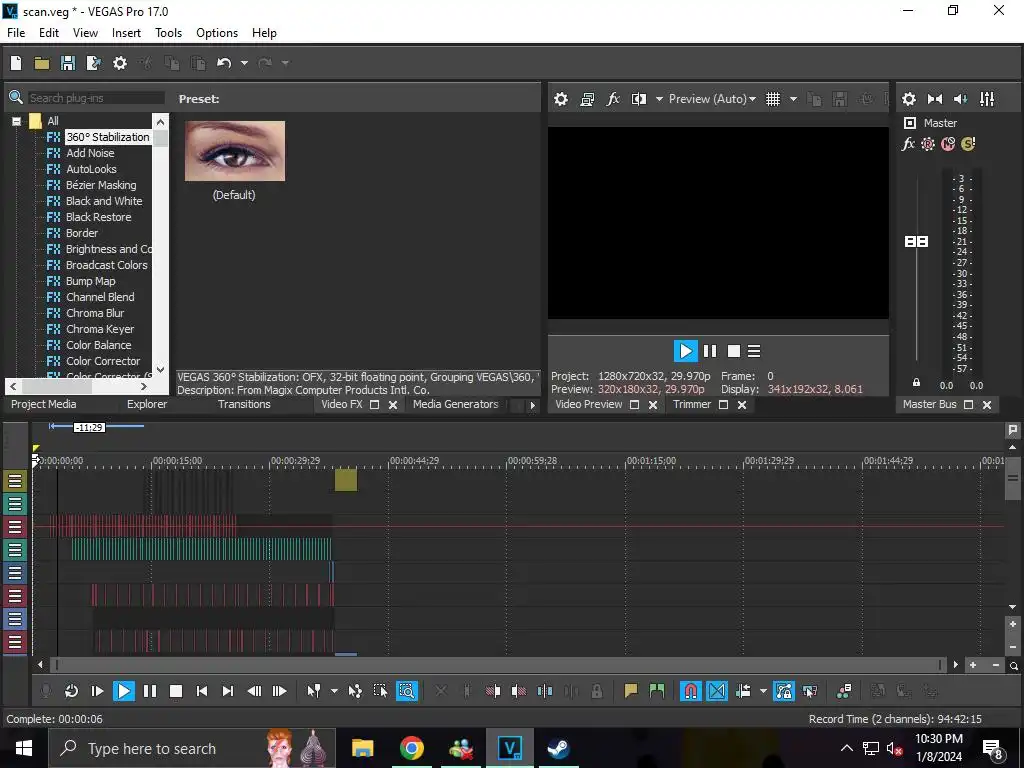Toggle preview on external monitor
Image resolution: width=1024 pixels, height=768 pixels.
(x=587, y=99)
